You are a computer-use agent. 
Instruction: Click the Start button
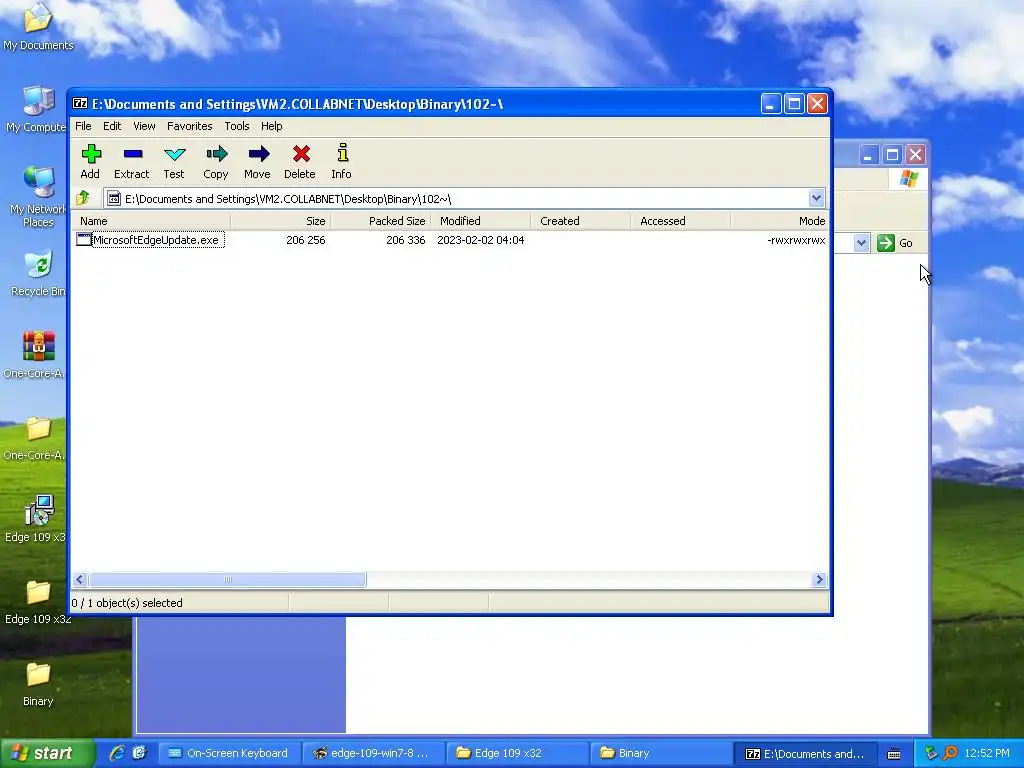(x=46, y=753)
